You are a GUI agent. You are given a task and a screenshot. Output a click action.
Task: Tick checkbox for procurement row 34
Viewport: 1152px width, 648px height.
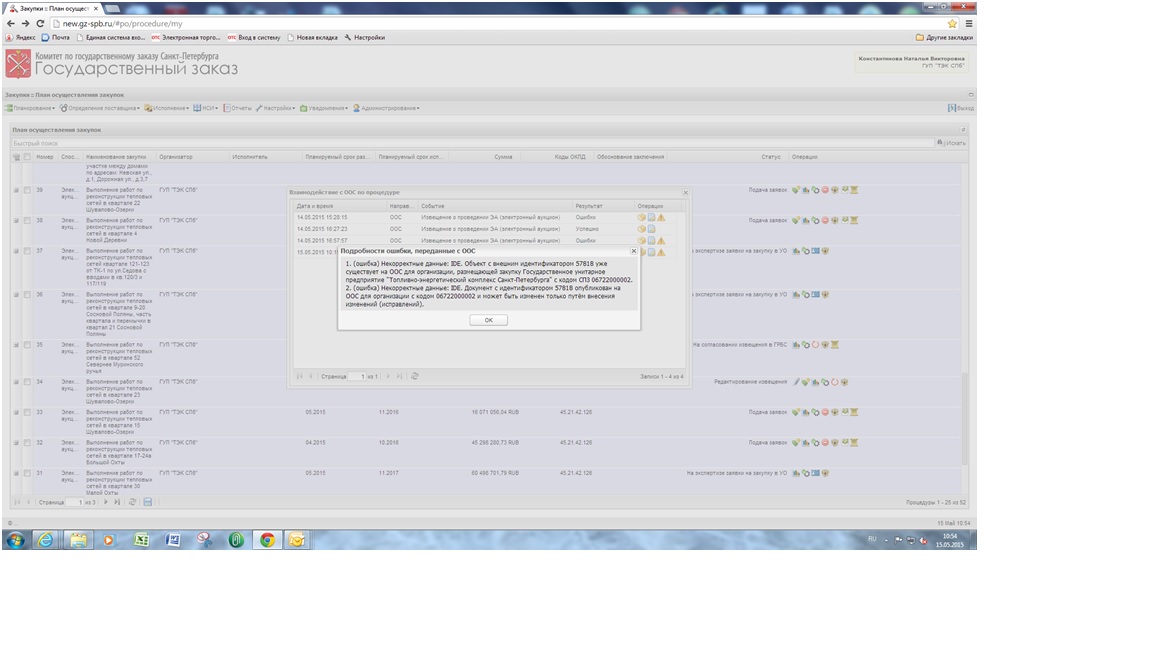coord(27,382)
